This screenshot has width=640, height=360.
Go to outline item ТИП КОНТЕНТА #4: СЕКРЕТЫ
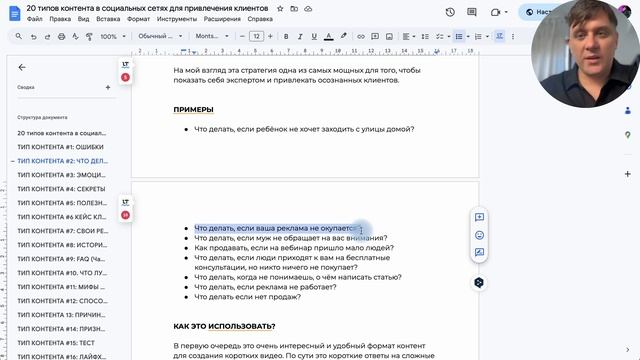click(x=61, y=189)
